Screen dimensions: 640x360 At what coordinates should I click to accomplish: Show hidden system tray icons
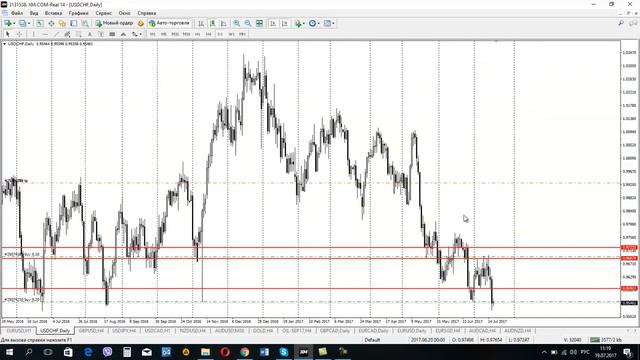[x=544, y=352]
